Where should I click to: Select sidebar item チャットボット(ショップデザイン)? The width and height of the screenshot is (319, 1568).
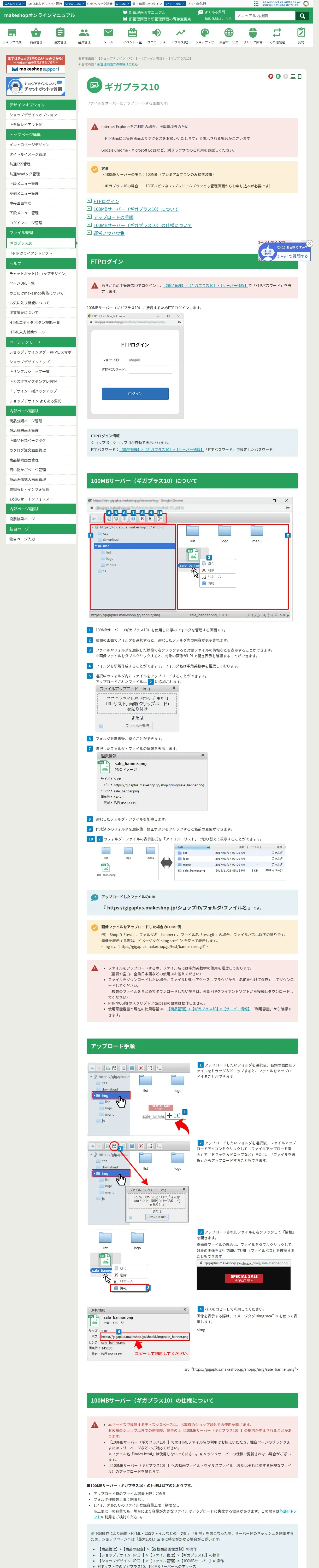[x=41, y=273]
